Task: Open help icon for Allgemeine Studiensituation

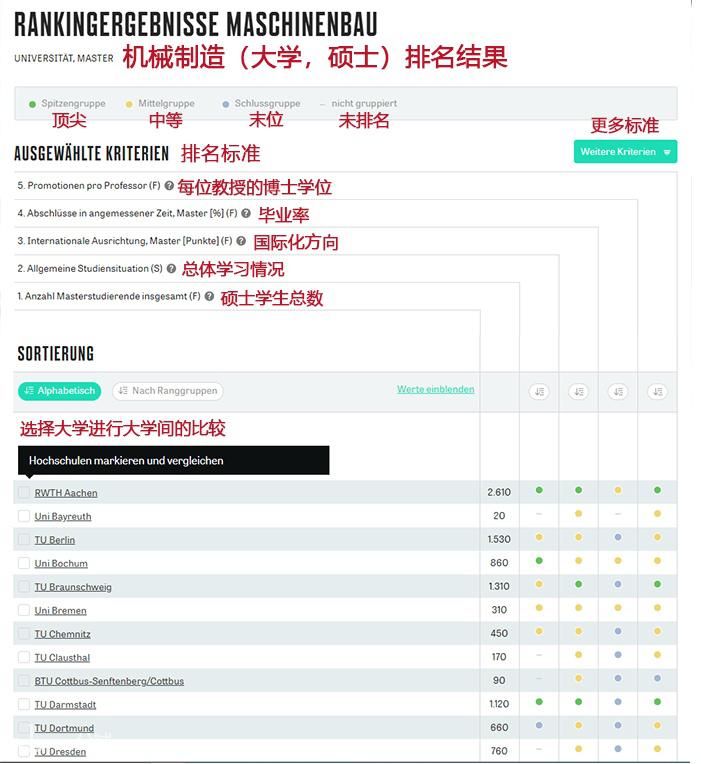Action: 171,268
